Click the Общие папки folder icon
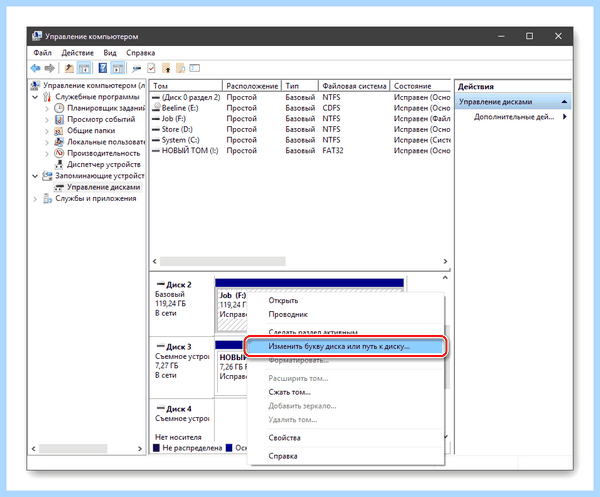This screenshot has height=497, width=600. [x=59, y=131]
